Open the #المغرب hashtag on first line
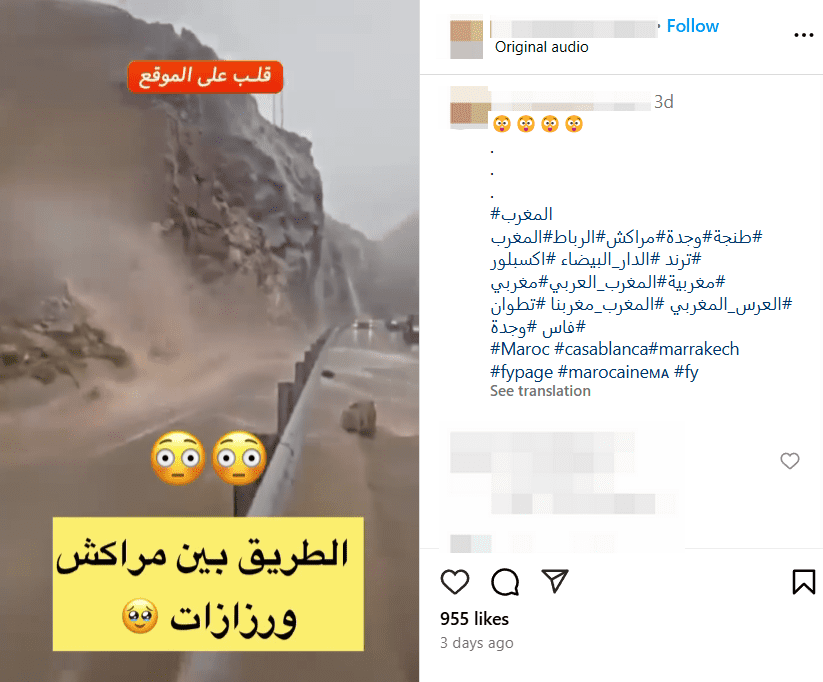The width and height of the screenshot is (823, 682). pyautogui.click(x=521, y=214)
